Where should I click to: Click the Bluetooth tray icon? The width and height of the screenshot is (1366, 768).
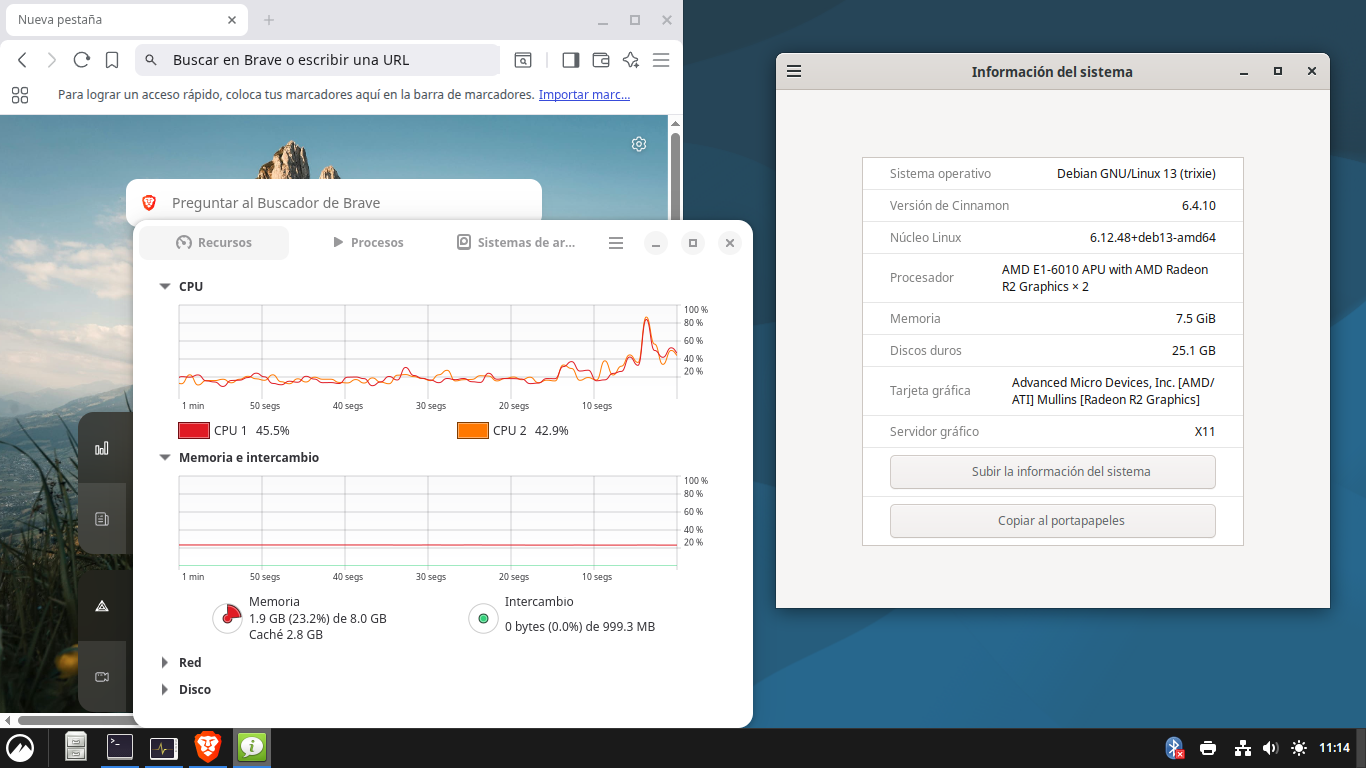click(x=1174, y=748)
